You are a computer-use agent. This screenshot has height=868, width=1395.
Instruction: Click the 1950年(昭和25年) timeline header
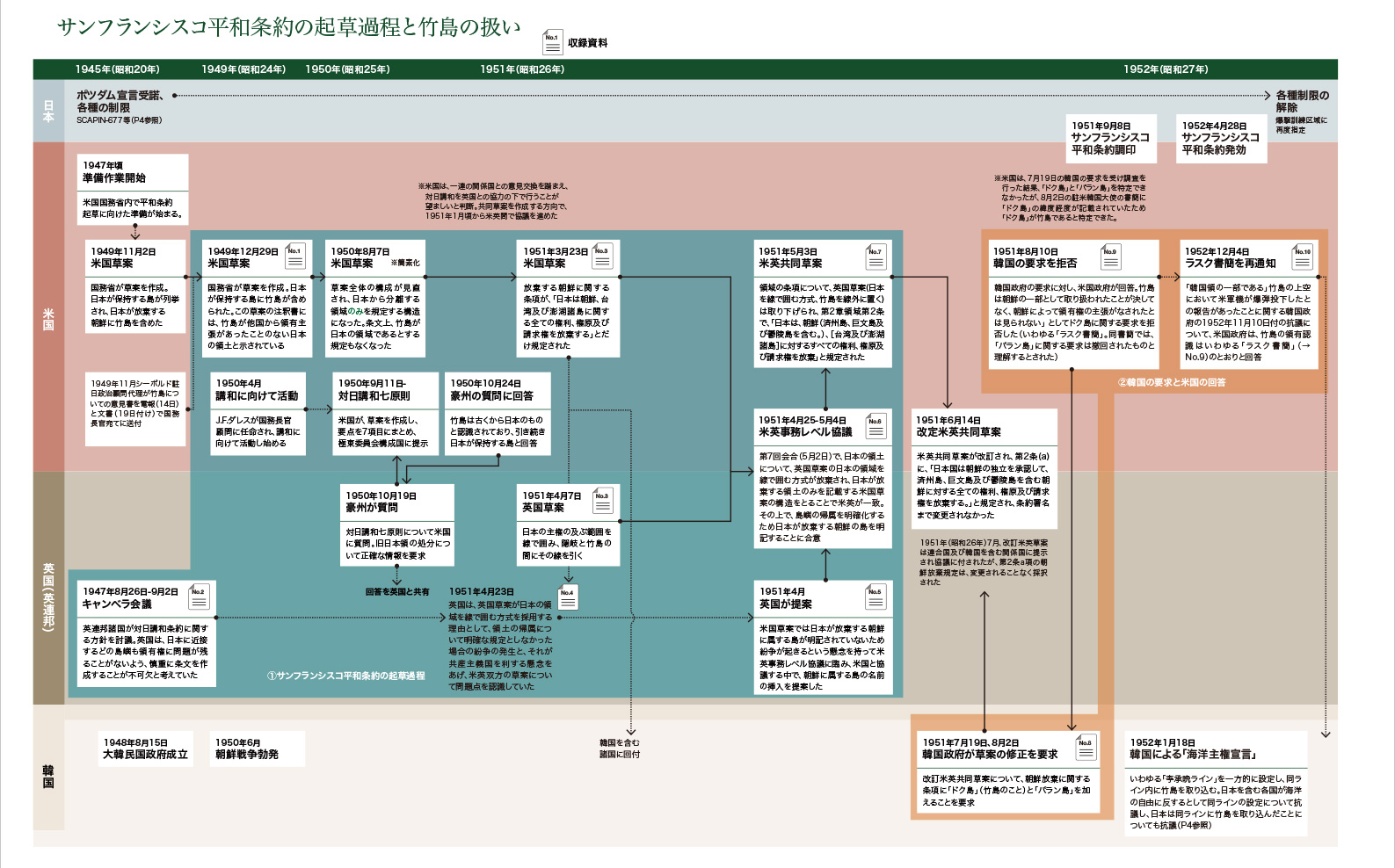347,69
